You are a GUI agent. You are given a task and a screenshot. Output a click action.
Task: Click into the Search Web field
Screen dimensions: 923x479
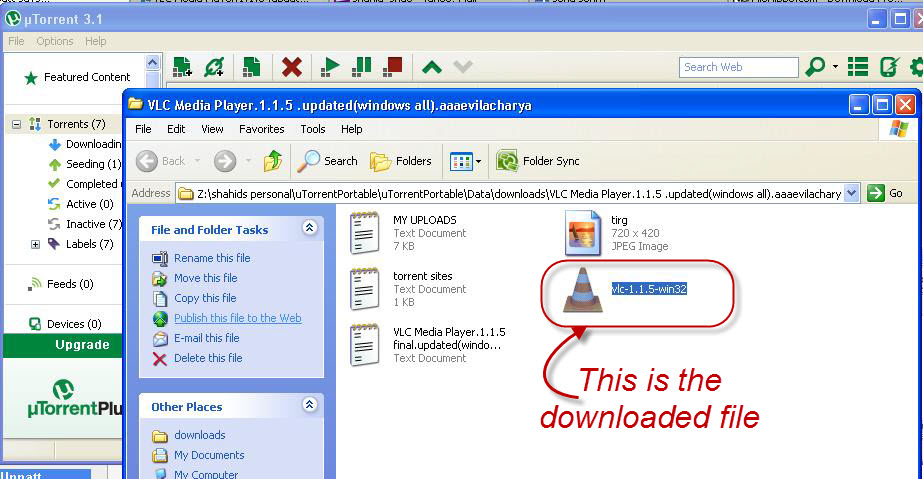coord(738,67)
